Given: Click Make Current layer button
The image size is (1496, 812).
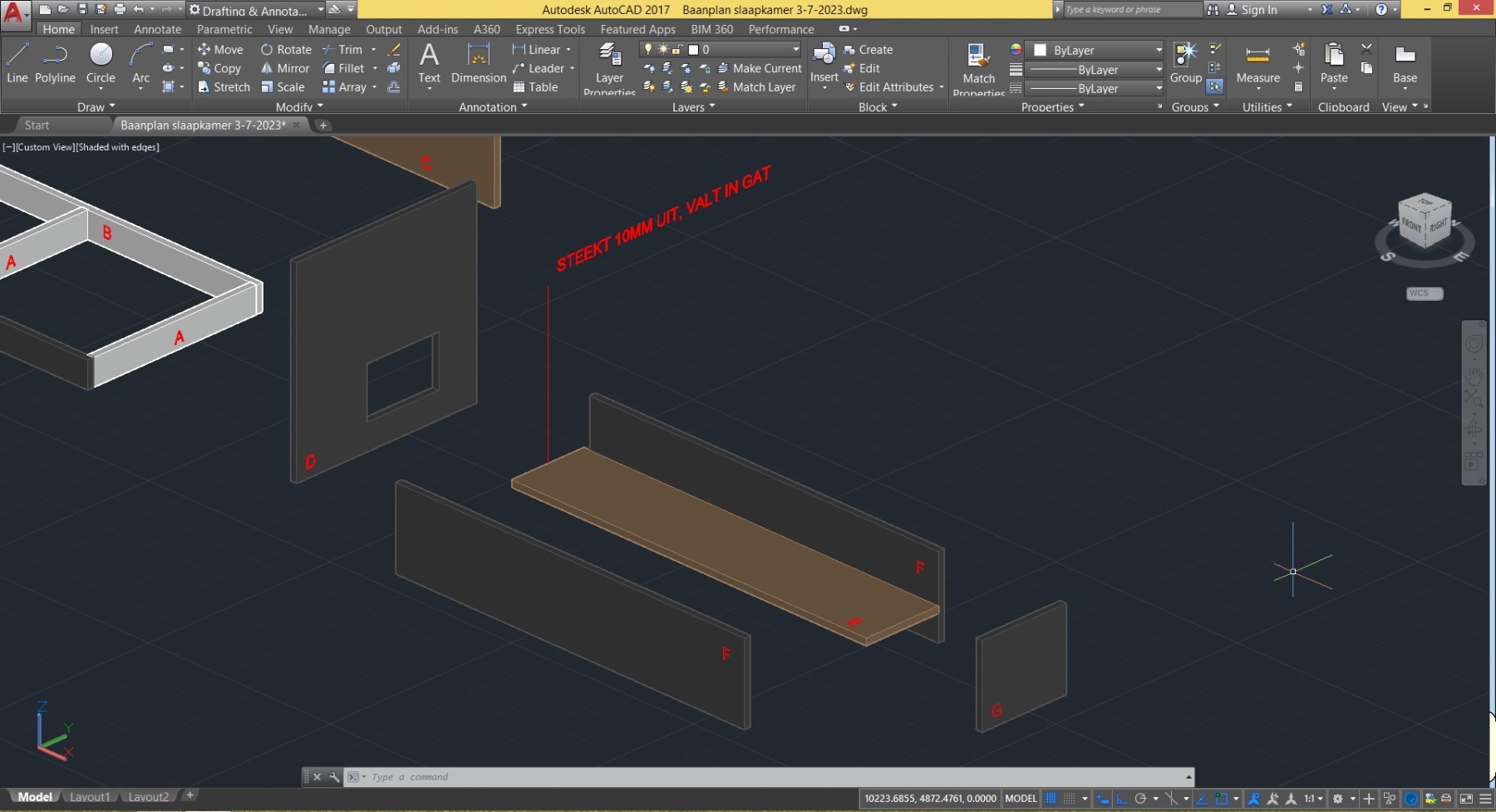Looking at the screenshot, I should [760, 68].
